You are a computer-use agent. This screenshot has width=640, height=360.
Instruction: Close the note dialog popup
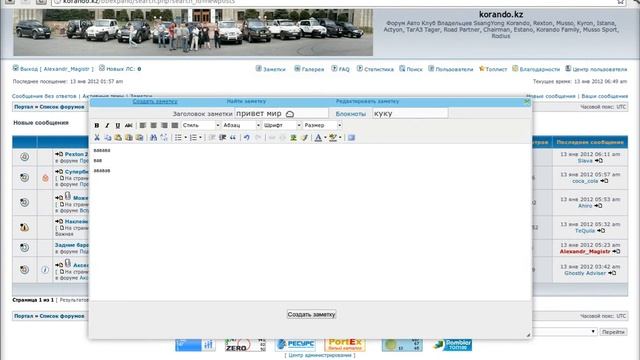click(x=527, y=102)
